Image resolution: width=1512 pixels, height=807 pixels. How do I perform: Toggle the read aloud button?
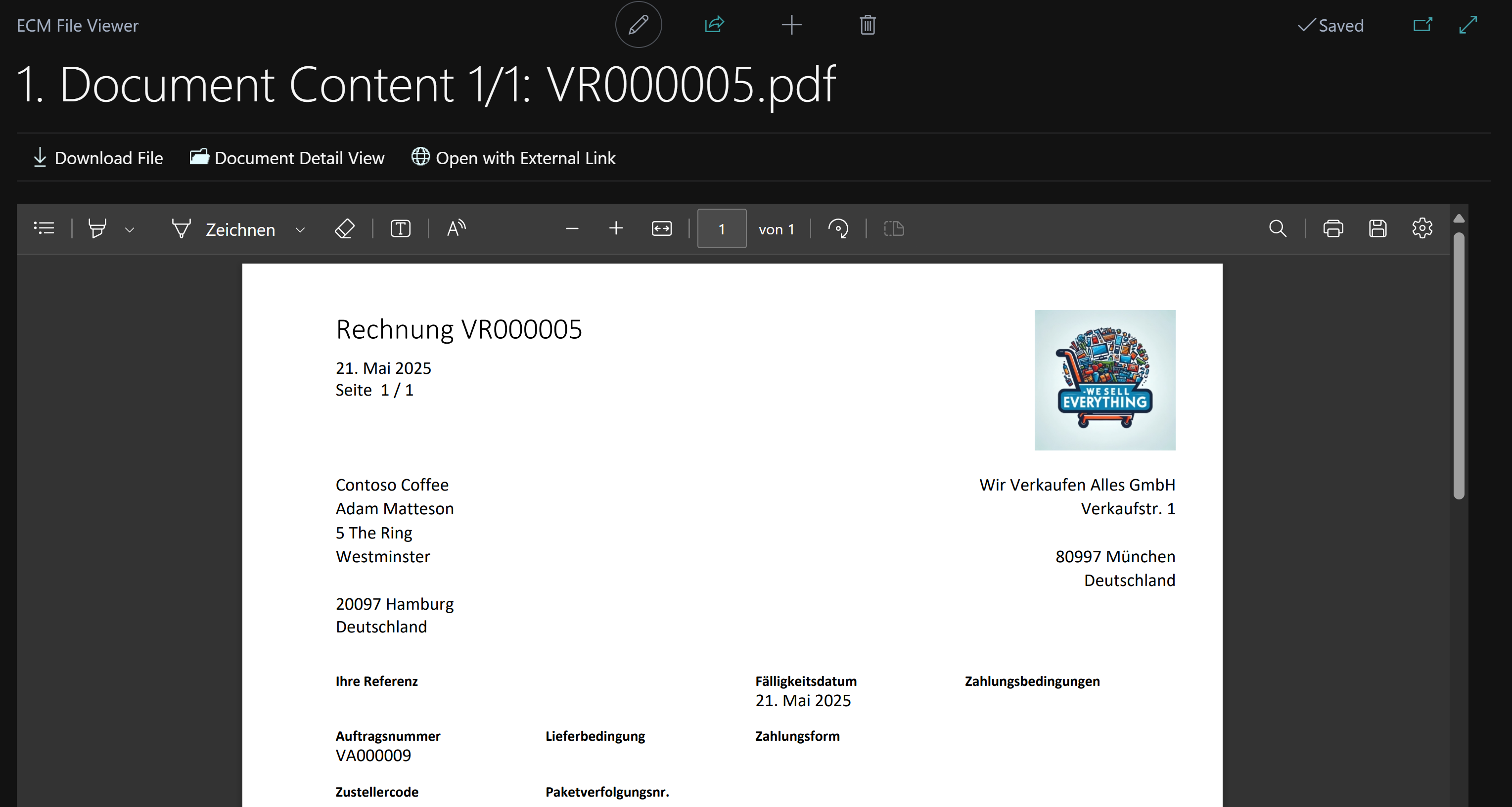coord(456,228)
